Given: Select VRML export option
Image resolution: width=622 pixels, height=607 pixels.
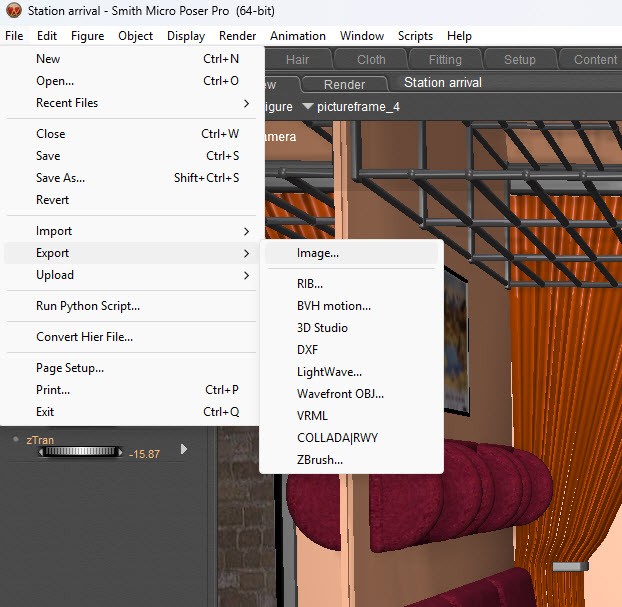Looking at the screenshot, I should 351,416.
